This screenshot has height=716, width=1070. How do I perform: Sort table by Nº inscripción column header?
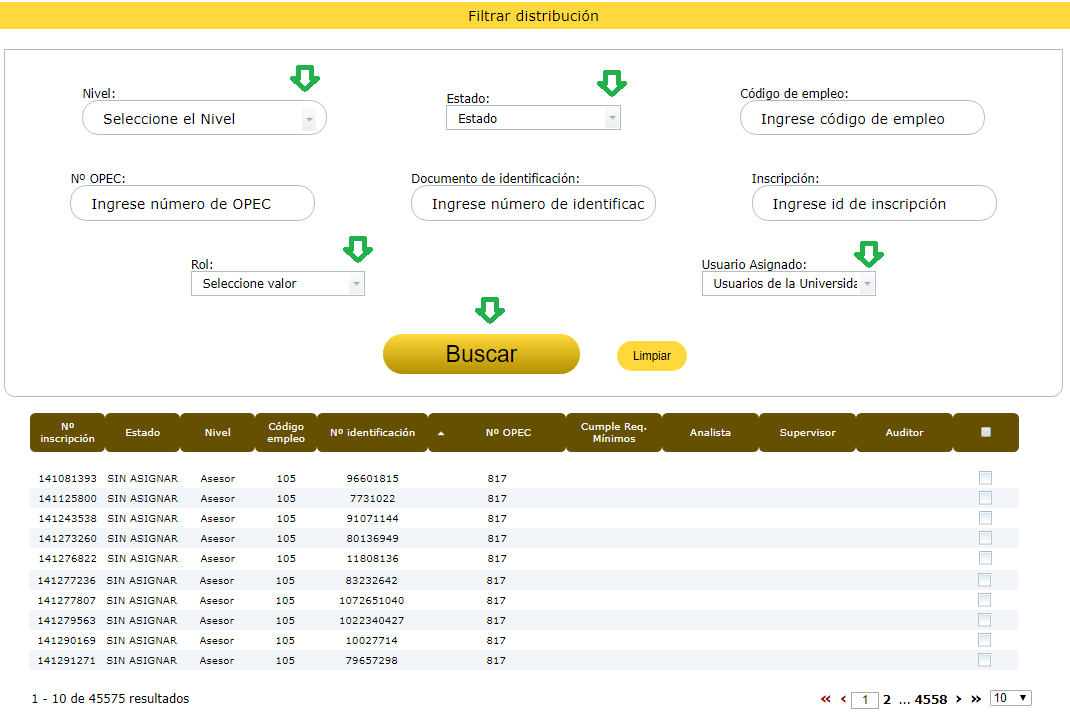click(x=67, y=433)
